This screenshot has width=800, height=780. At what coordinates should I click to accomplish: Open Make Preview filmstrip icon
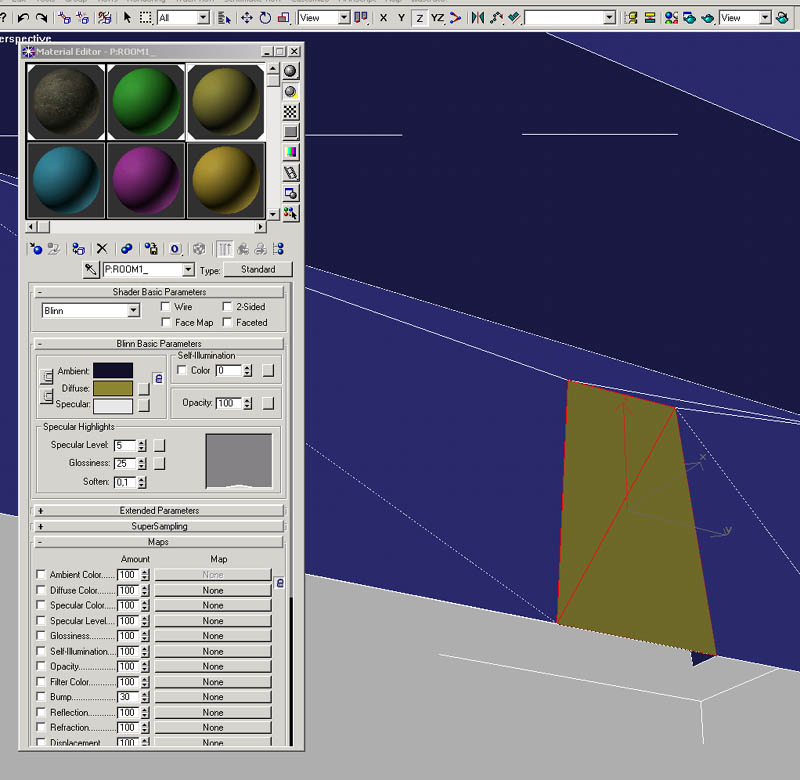pyautogui.click(x=290, y=172)
